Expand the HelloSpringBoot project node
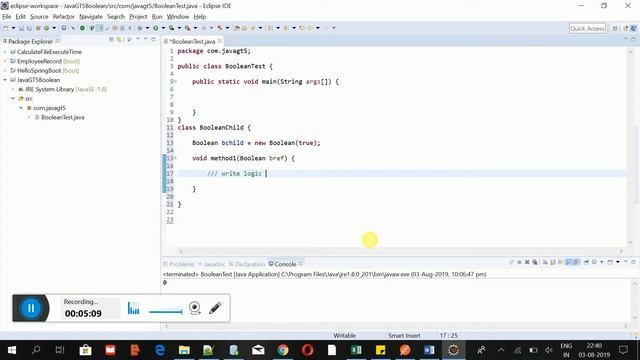The height and width of the screenshot is (360, 640). coord(5,71)
